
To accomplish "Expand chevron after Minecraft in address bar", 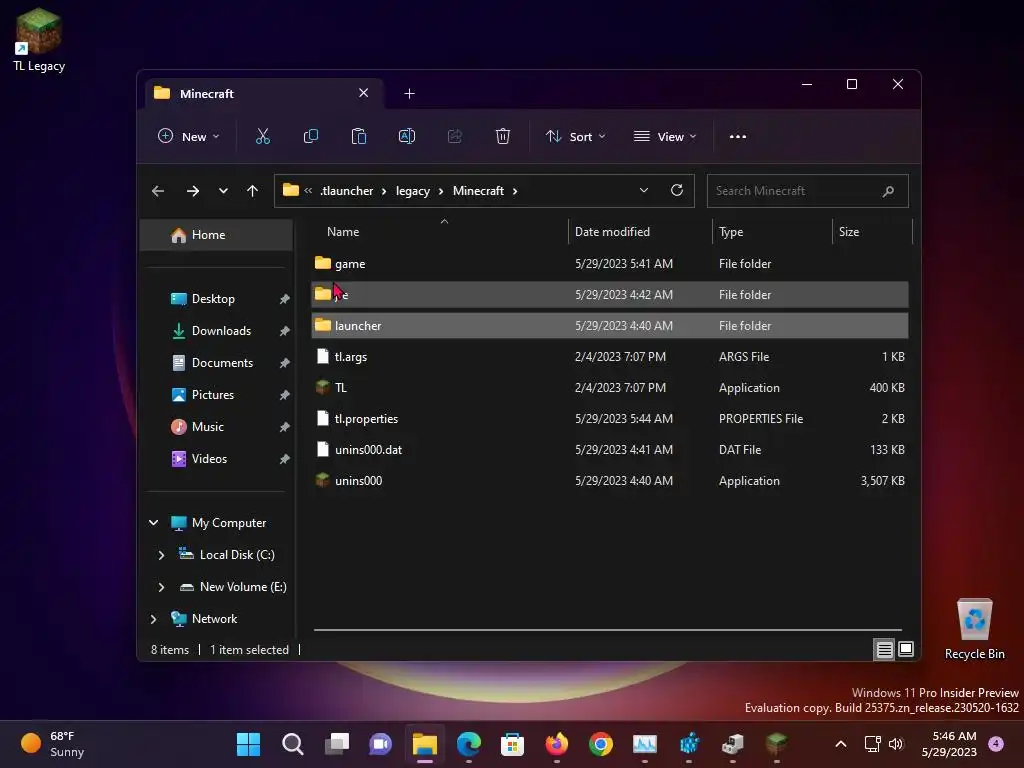I will [x=515, y=191].
